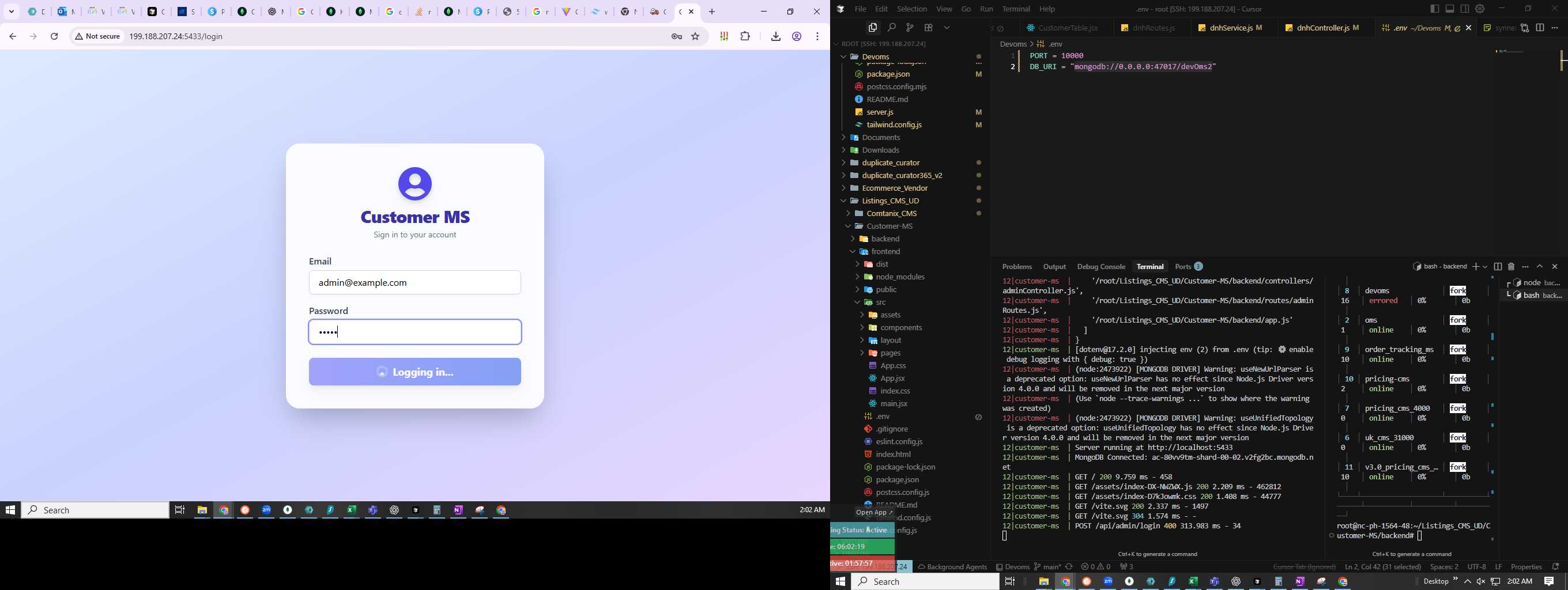The image size is (1568, 590).
Task: Click the Windows Start button in right taskbar
Action: (840, 581)
